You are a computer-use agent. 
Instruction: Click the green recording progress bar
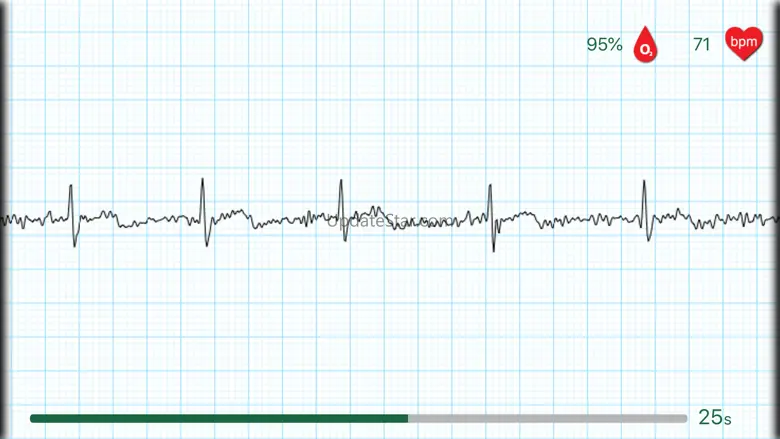tap(358, 419)
